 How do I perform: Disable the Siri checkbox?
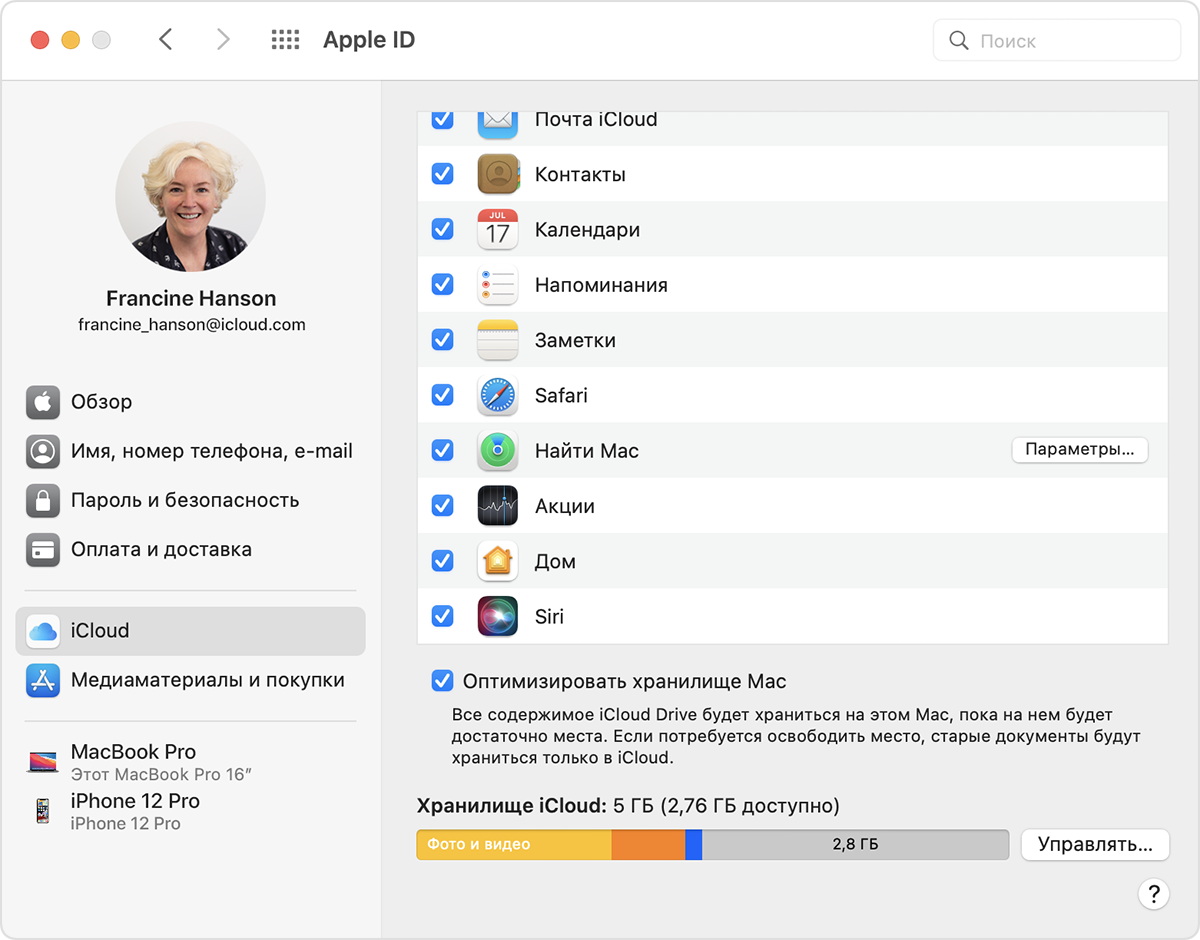click(442, 617)
